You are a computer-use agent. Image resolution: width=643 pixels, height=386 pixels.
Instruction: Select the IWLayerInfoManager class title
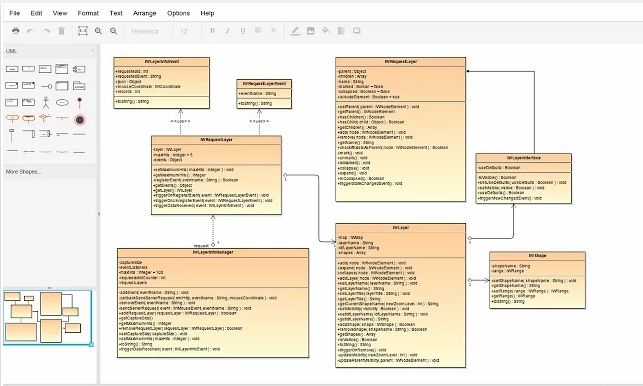click(213, 252)
